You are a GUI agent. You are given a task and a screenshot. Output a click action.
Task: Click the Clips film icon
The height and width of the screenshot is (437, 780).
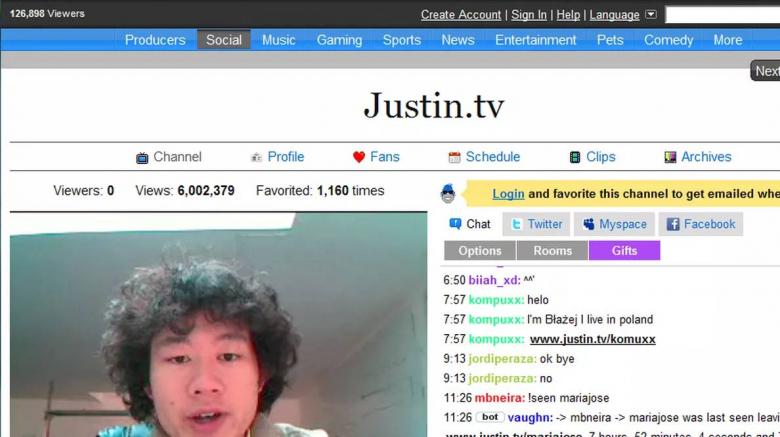[575, 157]
